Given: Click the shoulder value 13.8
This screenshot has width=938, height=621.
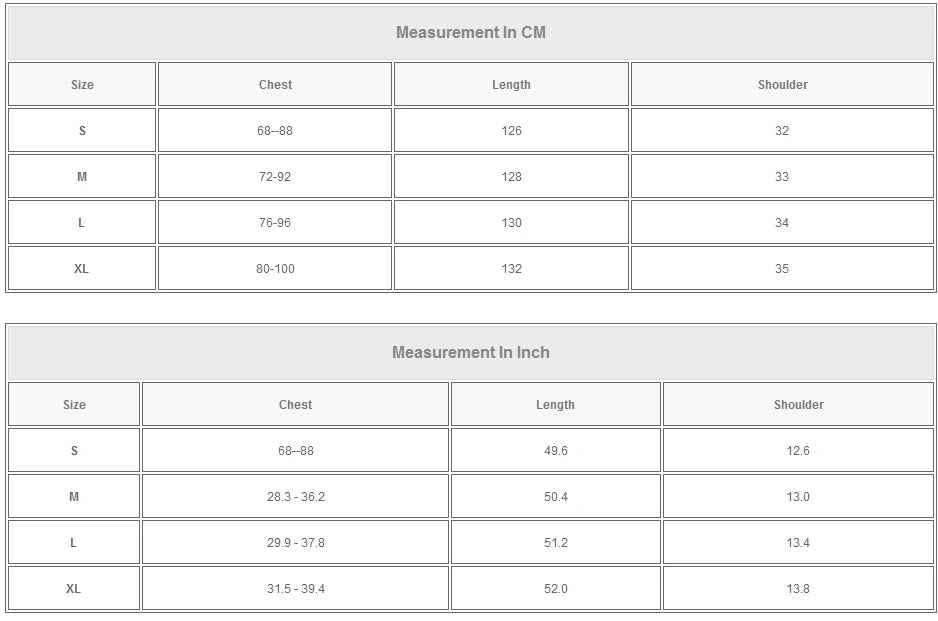Looking at the screenshot, I should (x=798, y=589).
